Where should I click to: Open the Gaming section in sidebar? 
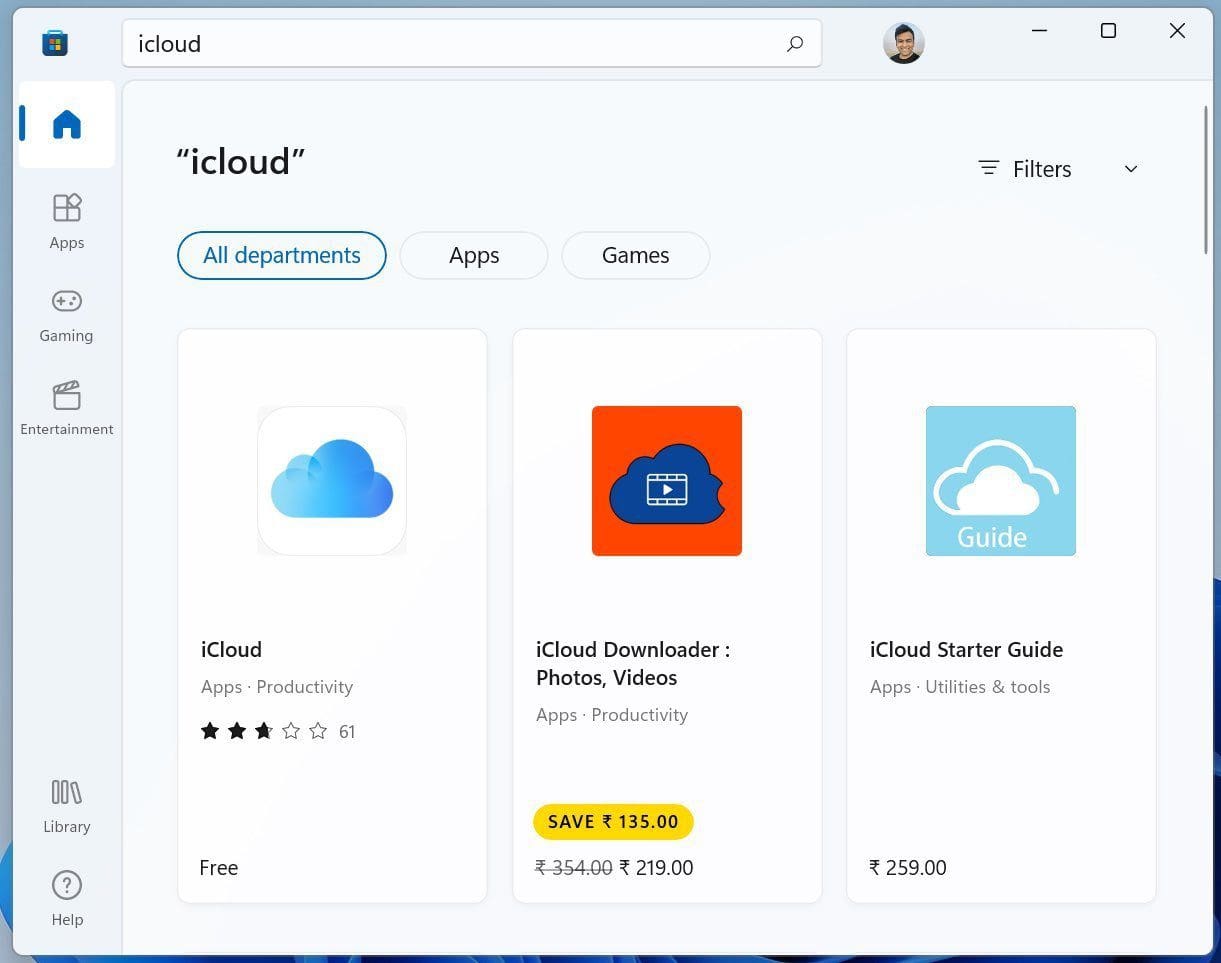pyautogui.click(x=67, y=315)
